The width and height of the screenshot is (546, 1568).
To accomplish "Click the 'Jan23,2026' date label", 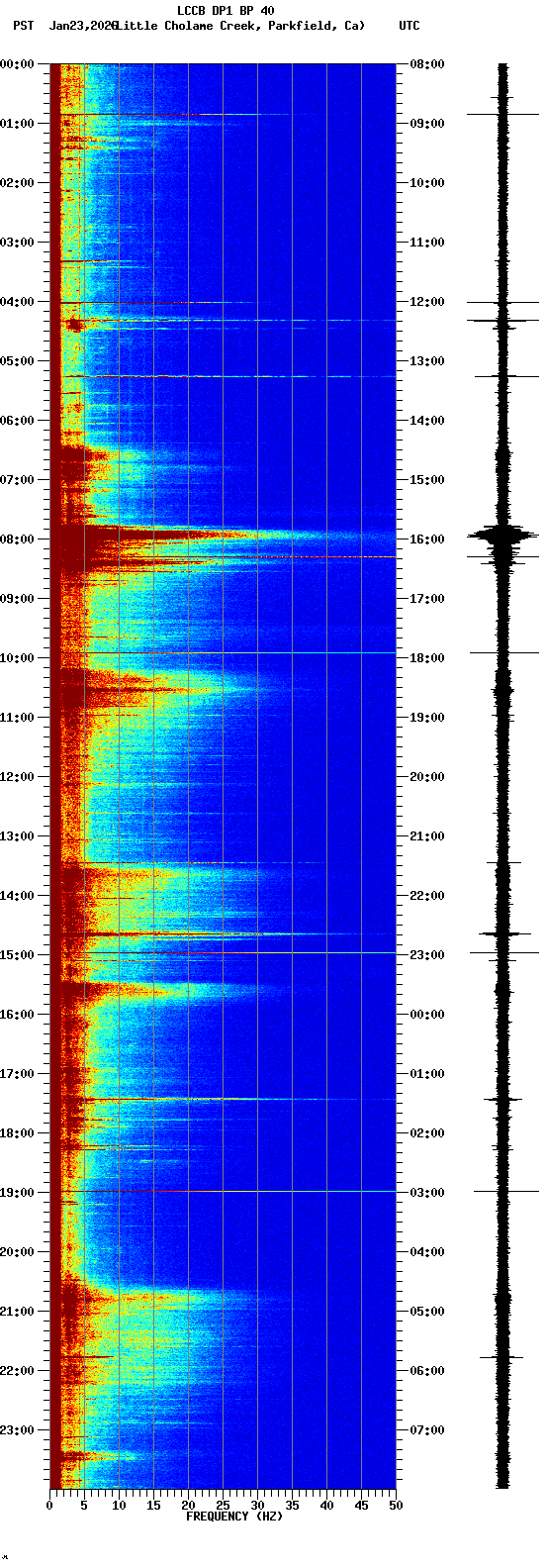I will pos(83,25).
